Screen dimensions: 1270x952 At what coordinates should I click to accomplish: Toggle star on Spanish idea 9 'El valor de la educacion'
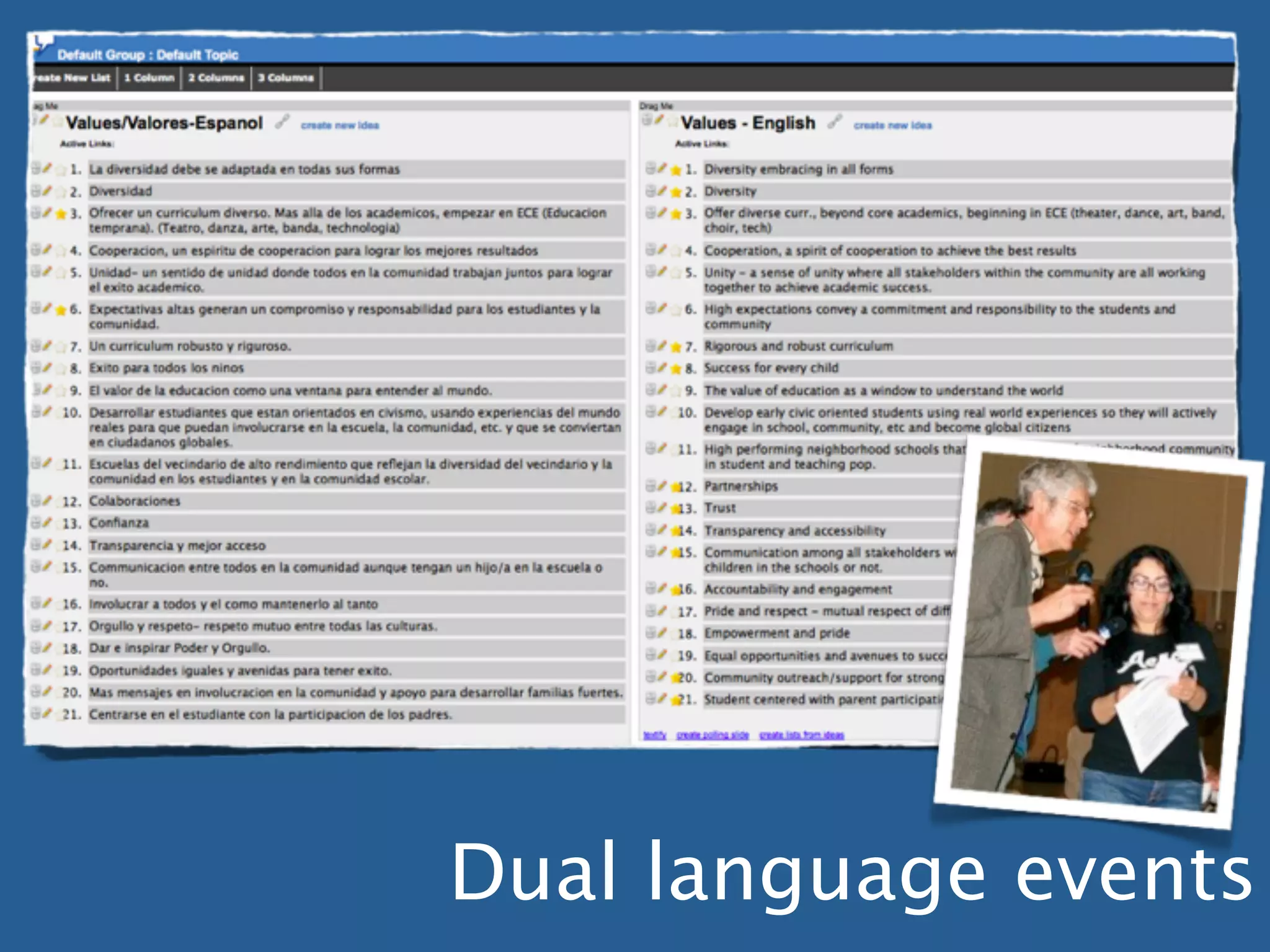(61, 391)
